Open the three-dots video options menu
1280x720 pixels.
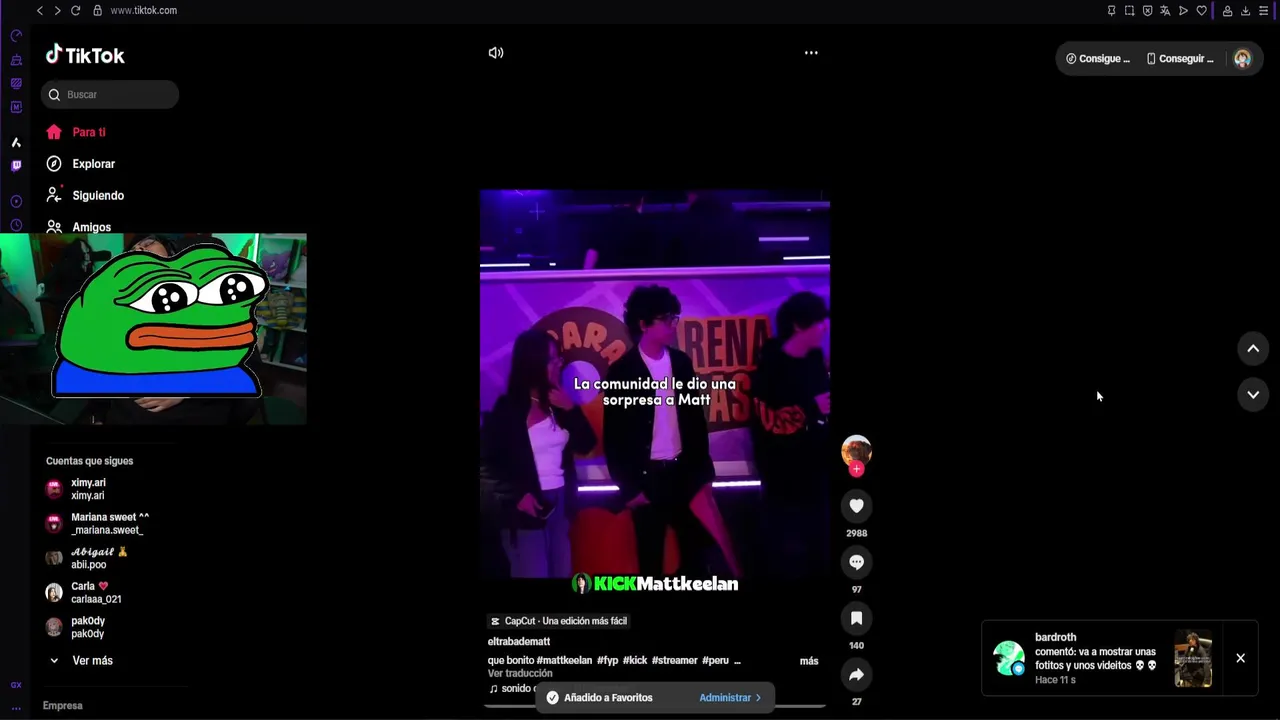pyautogui.click(x=811, y=53)
